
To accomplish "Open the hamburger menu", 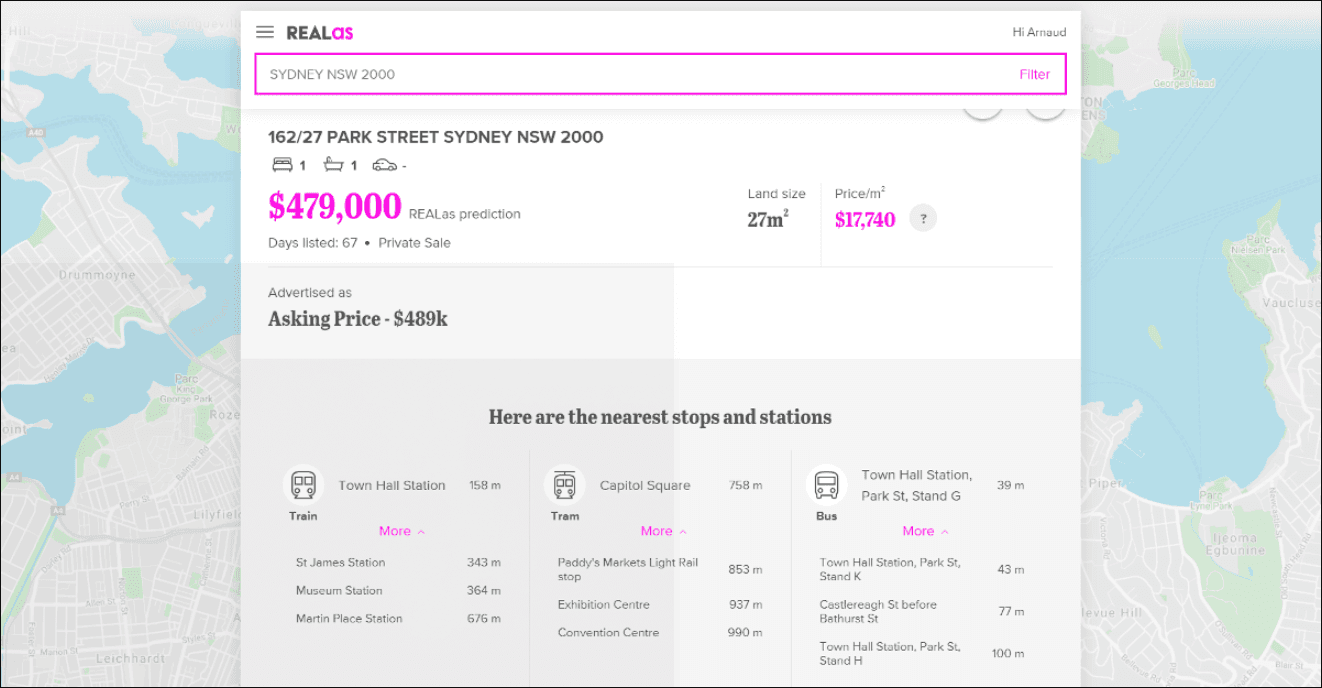I will [265, 32].
